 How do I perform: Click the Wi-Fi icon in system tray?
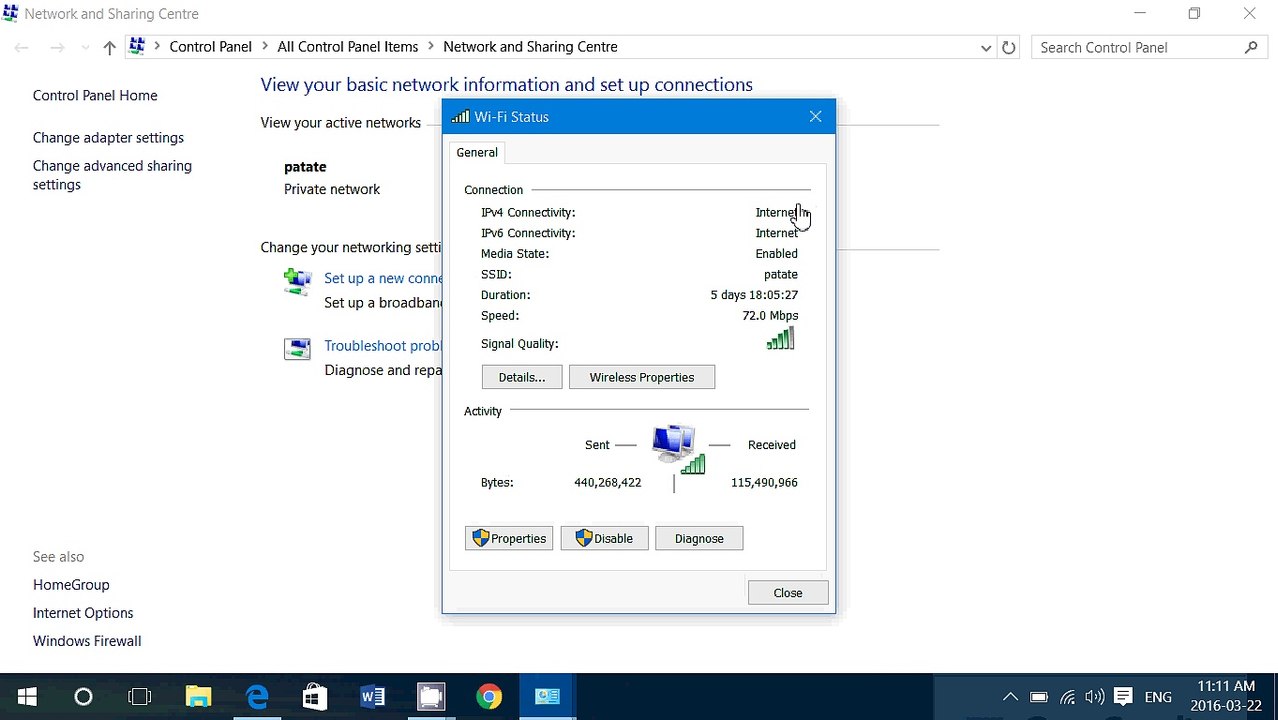pyautogui.click(x=1067, y=697)
